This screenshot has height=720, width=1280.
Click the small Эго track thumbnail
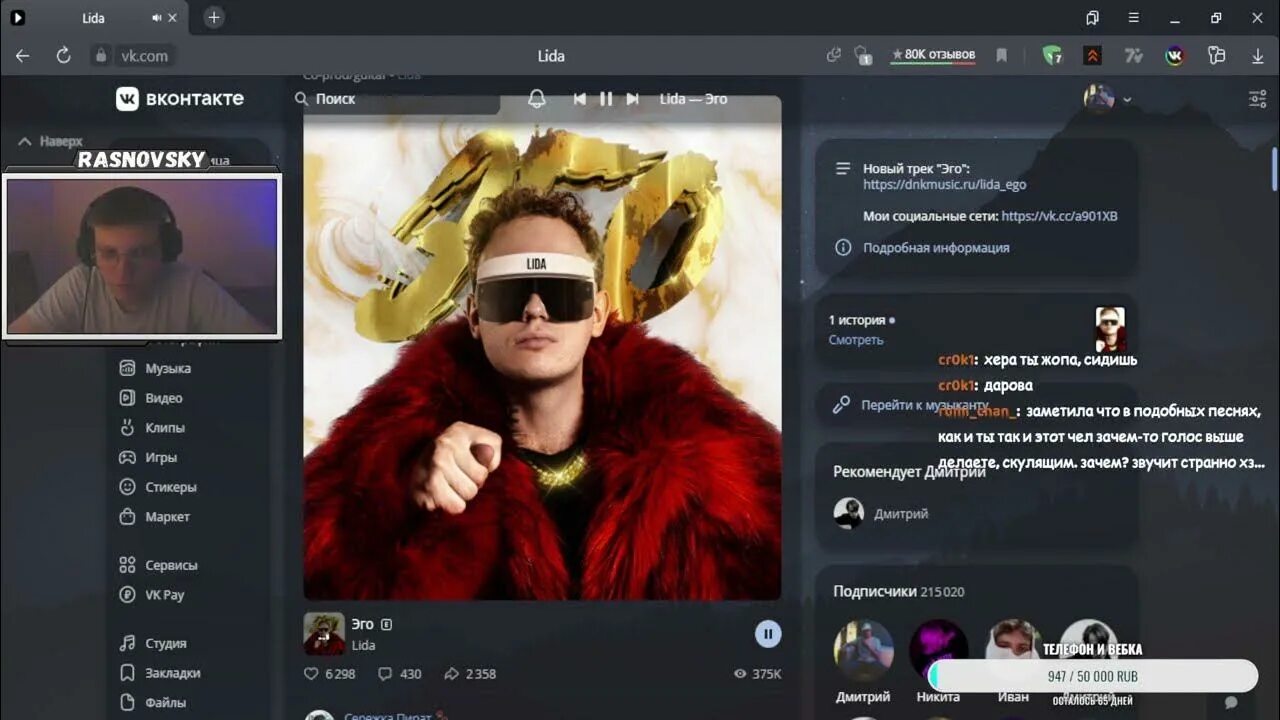click(324, 633)
